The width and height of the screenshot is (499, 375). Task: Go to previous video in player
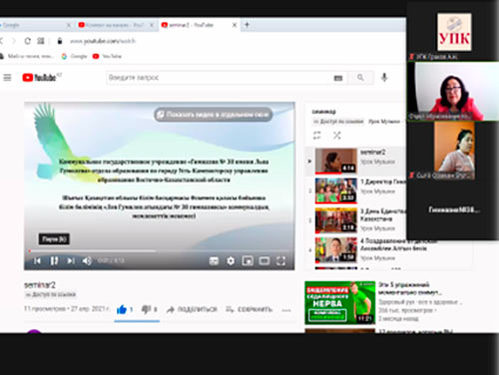point(37,261)
